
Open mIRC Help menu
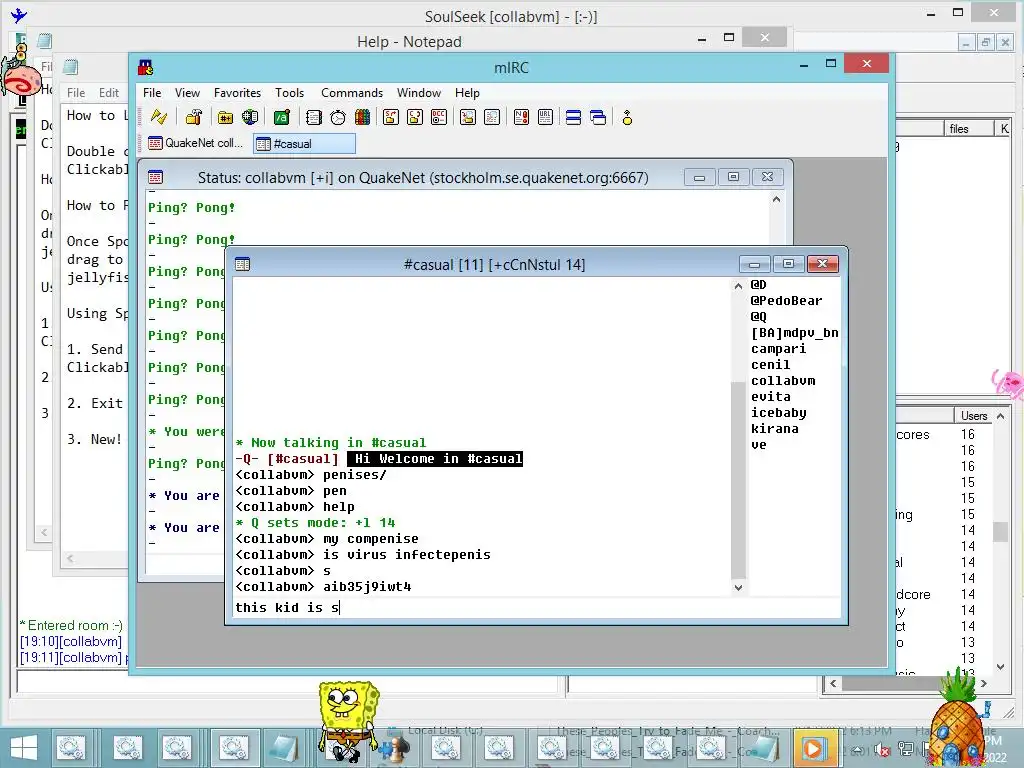click(467, 93)
